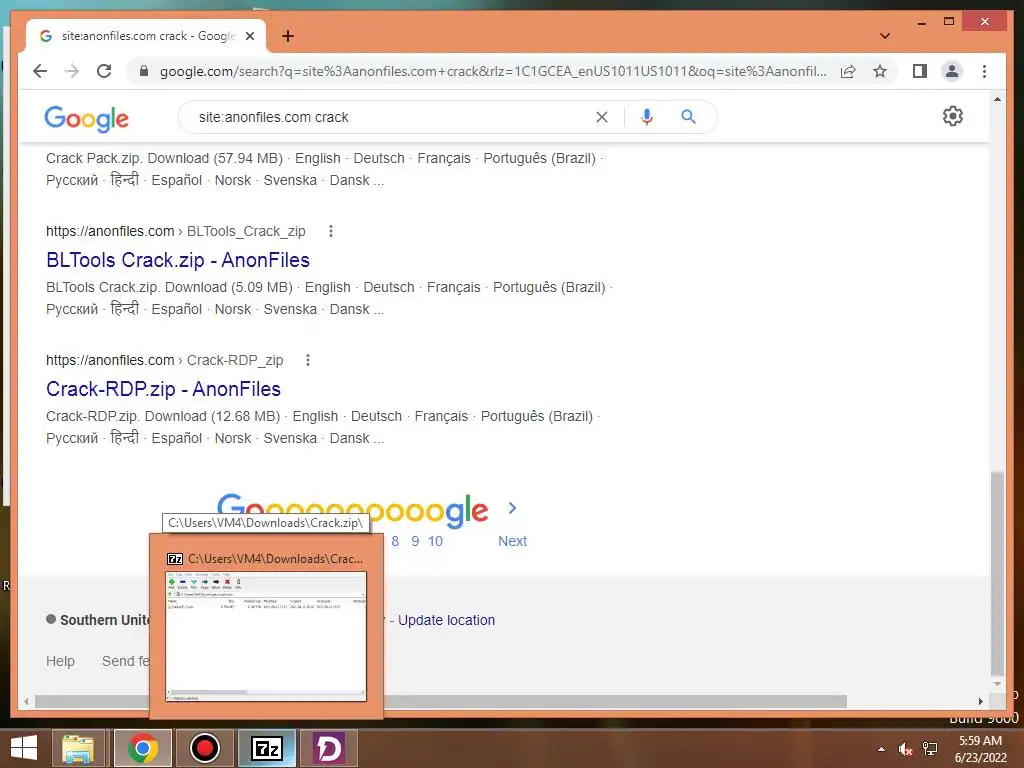Click the C:\Users\VM4\Downloads\Crac... preview title
The image size is (1024, 768).
coord(275,559)
